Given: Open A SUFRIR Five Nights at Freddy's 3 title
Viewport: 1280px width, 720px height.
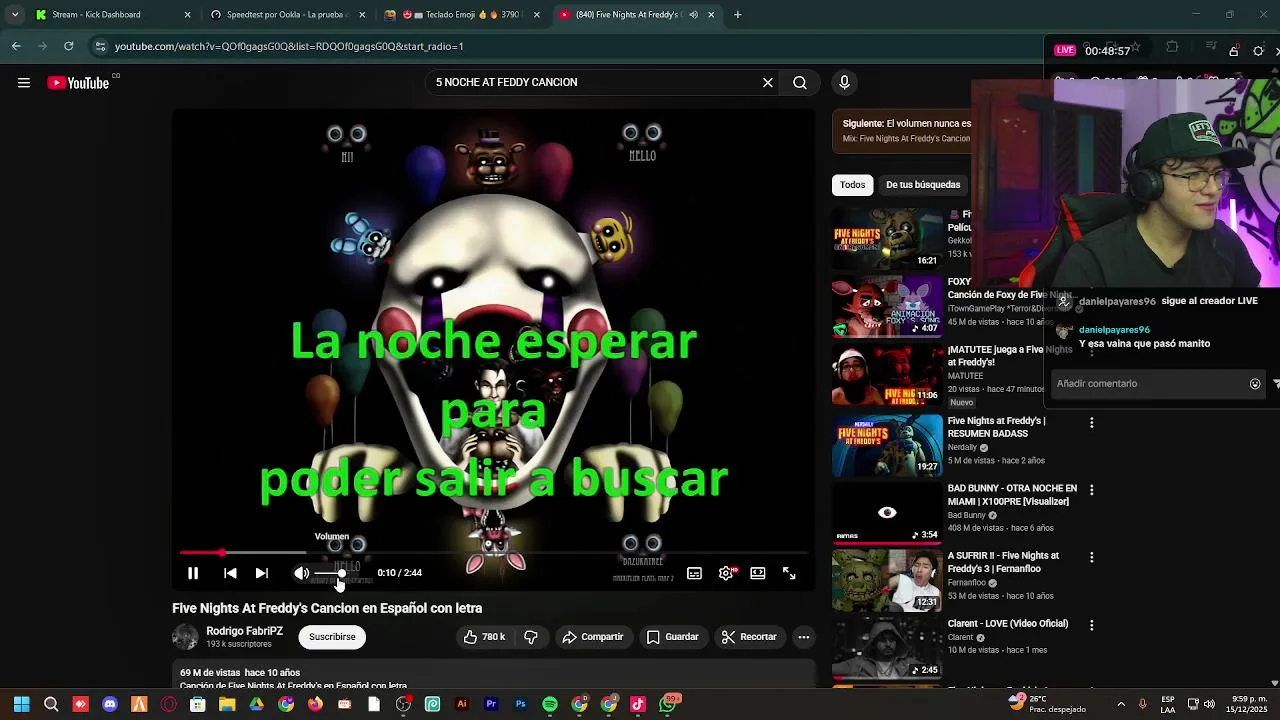Looking at the screenshot, I should (x=1004, y=562).
